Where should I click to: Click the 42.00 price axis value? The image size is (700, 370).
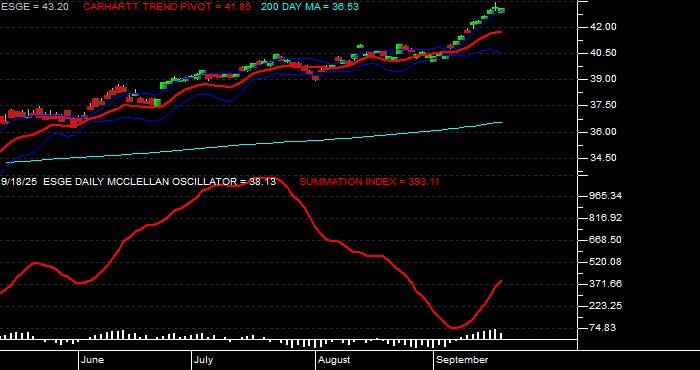point(604,27)
